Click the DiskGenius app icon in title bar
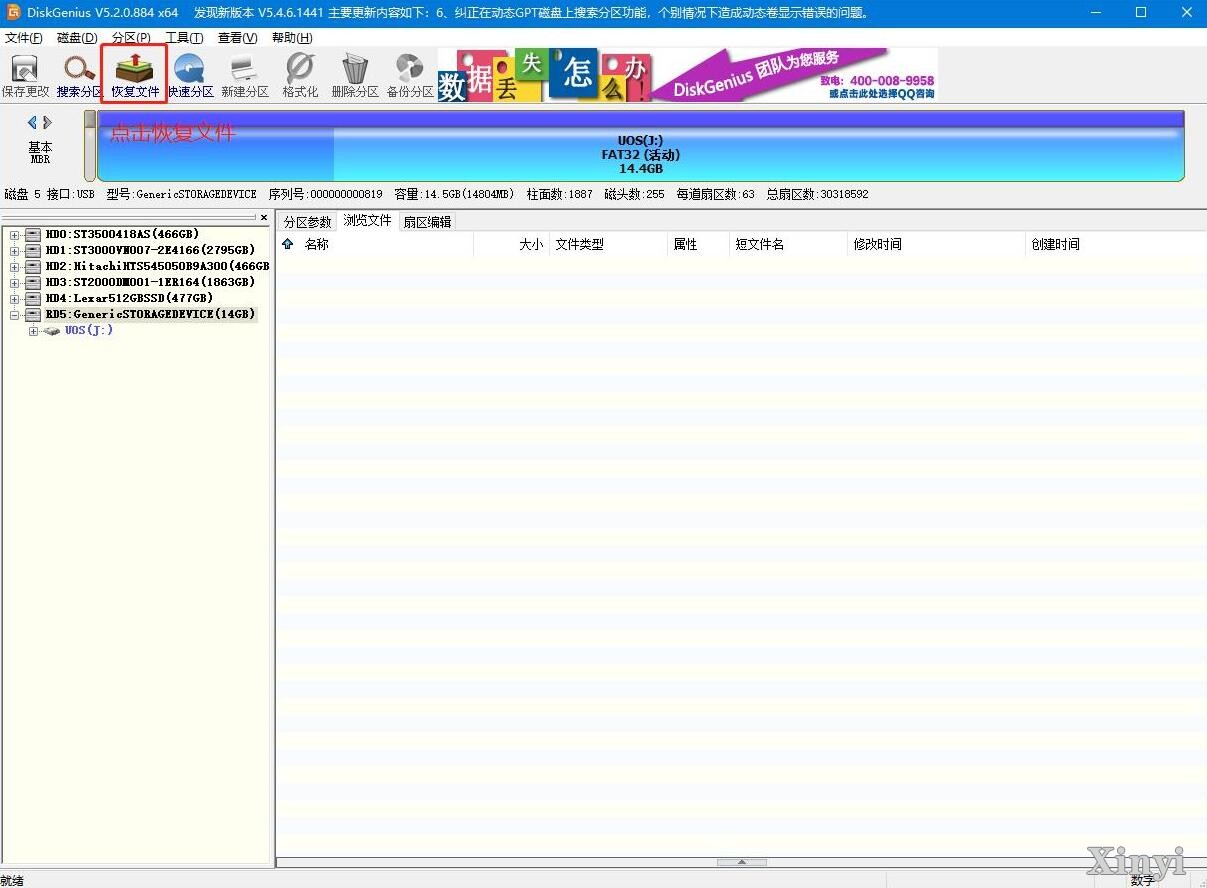The width and height of the screenshot is (1207, 888). [x=13, y=12]
